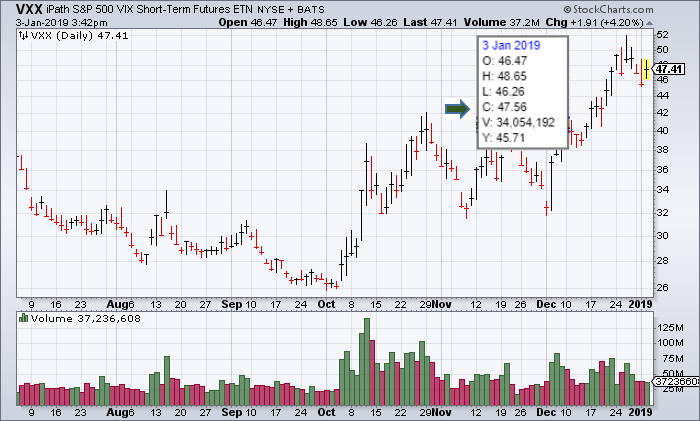Screen dimensions: 700x421
Task: Click the 52 label on the price axis
Action: [662, 35]
